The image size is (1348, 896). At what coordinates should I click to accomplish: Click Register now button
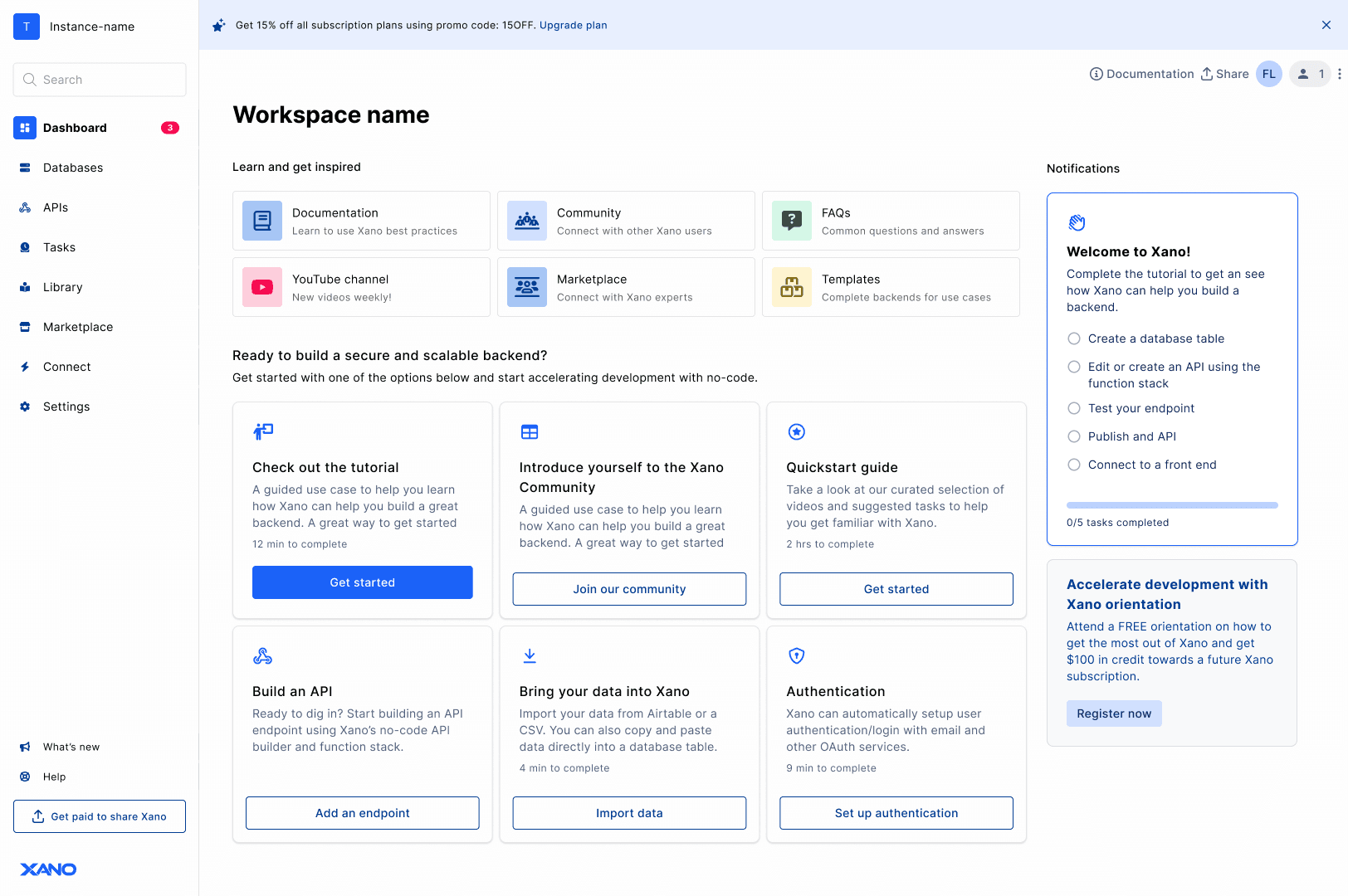1114,713
